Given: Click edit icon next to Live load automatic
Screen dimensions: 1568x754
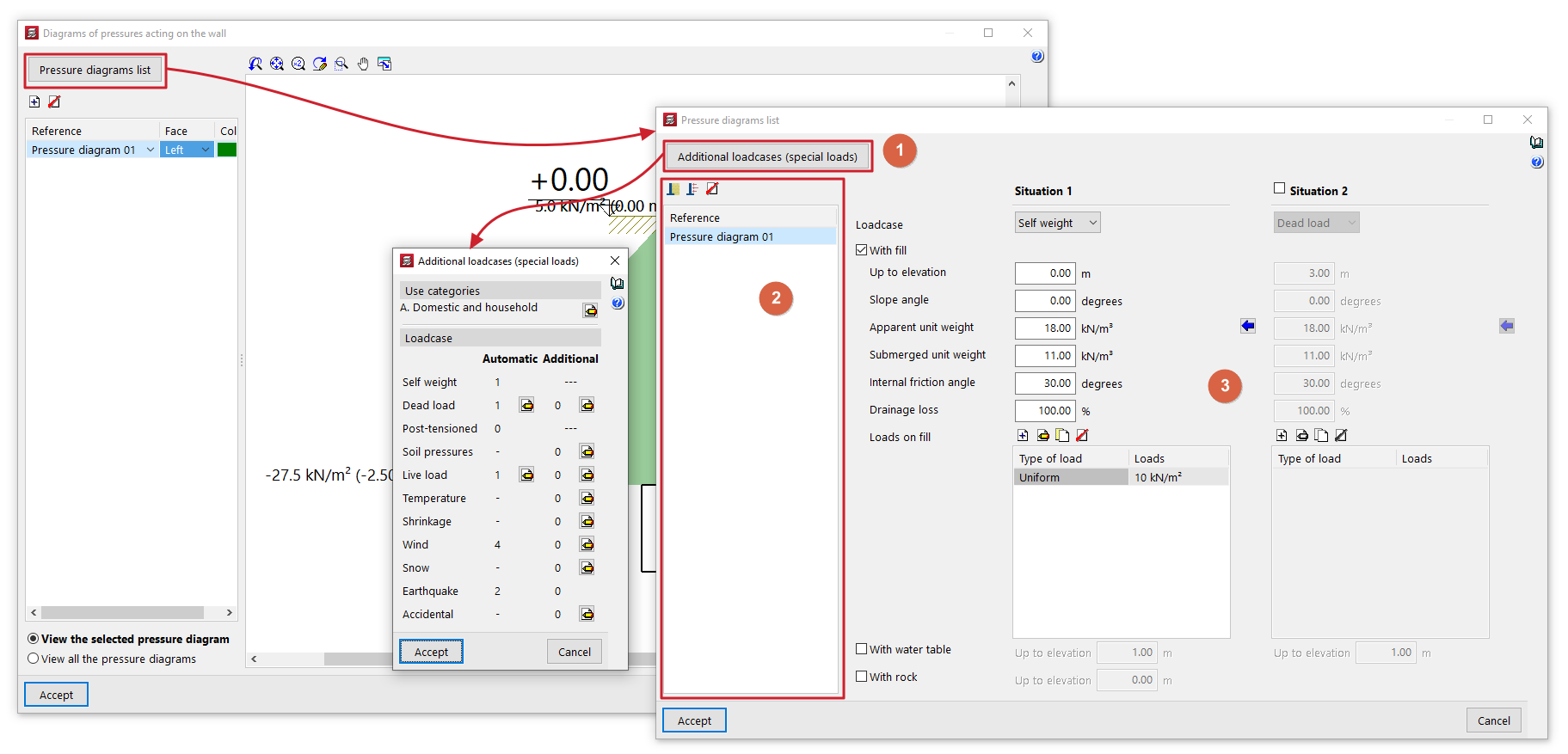Looking at the screenshot, I should [x=526, y=475].
